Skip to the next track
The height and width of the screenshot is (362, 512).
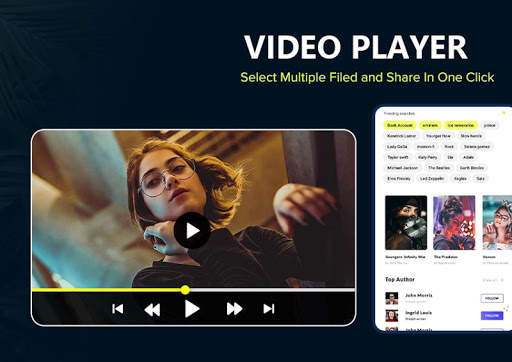click(x=269, y=309)
